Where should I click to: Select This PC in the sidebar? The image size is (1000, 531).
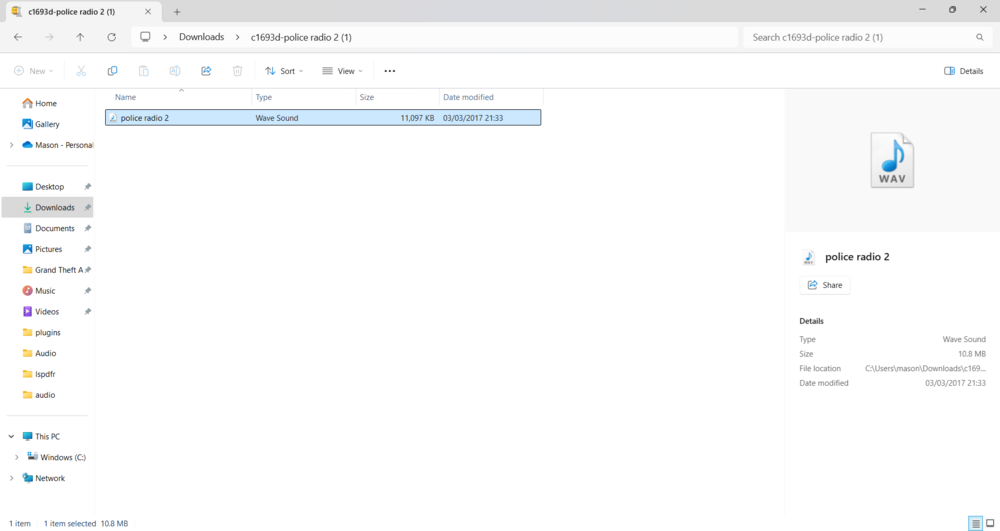(48, 437)
